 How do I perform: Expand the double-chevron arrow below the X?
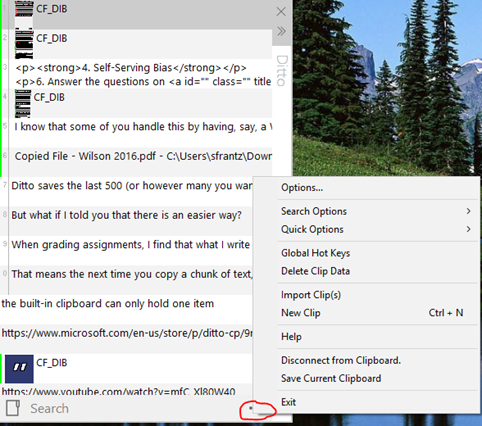click(x=281, y=31)
